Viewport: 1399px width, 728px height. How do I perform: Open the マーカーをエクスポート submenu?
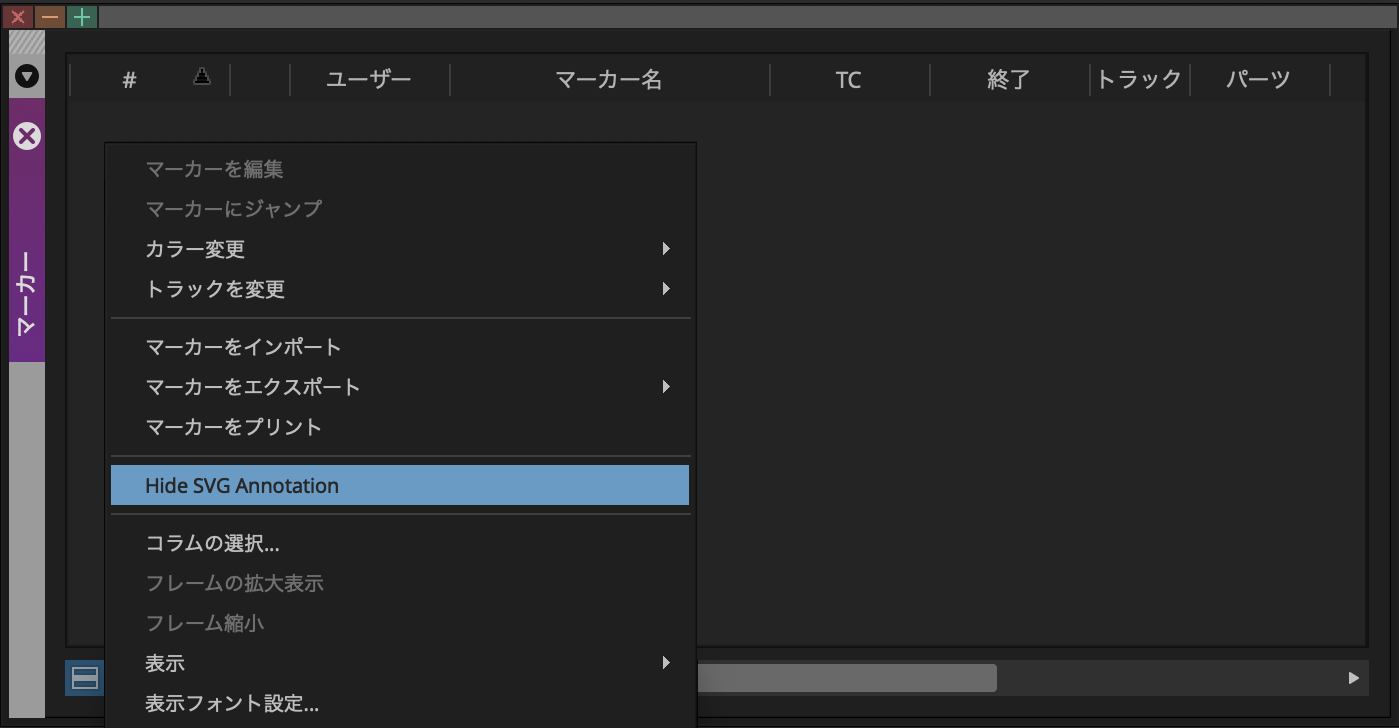point(400,387)
